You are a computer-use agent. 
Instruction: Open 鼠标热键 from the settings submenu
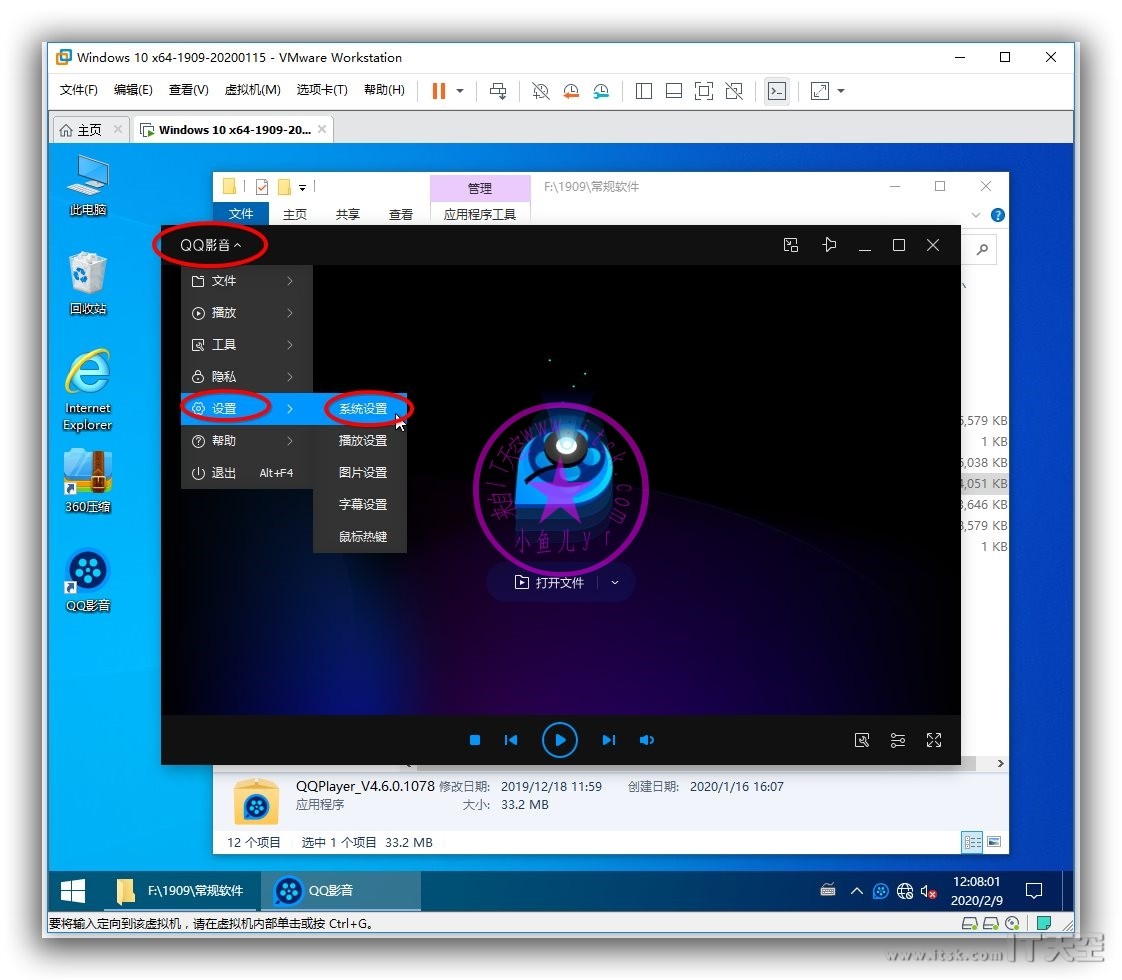click(361, 536)
